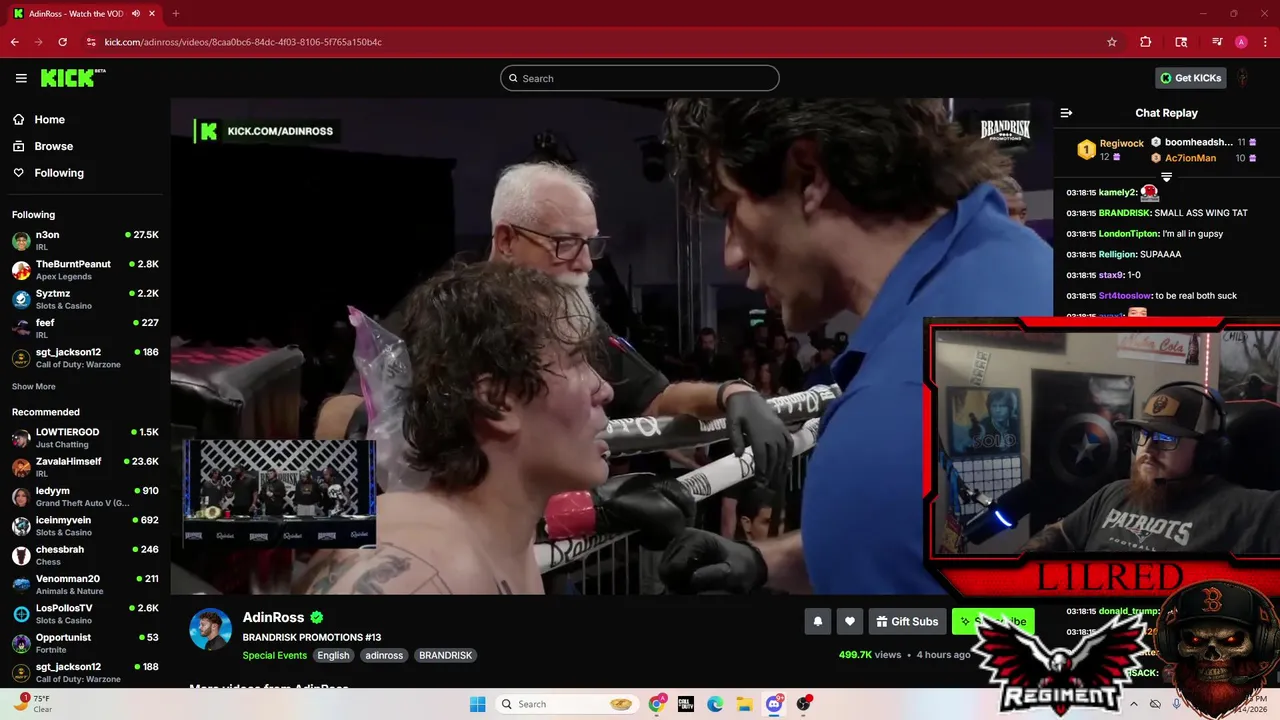The image size is (1280, 720).
Task: Click the picture-in-picture panel thumbnail
Action: [x=280, y=494]
